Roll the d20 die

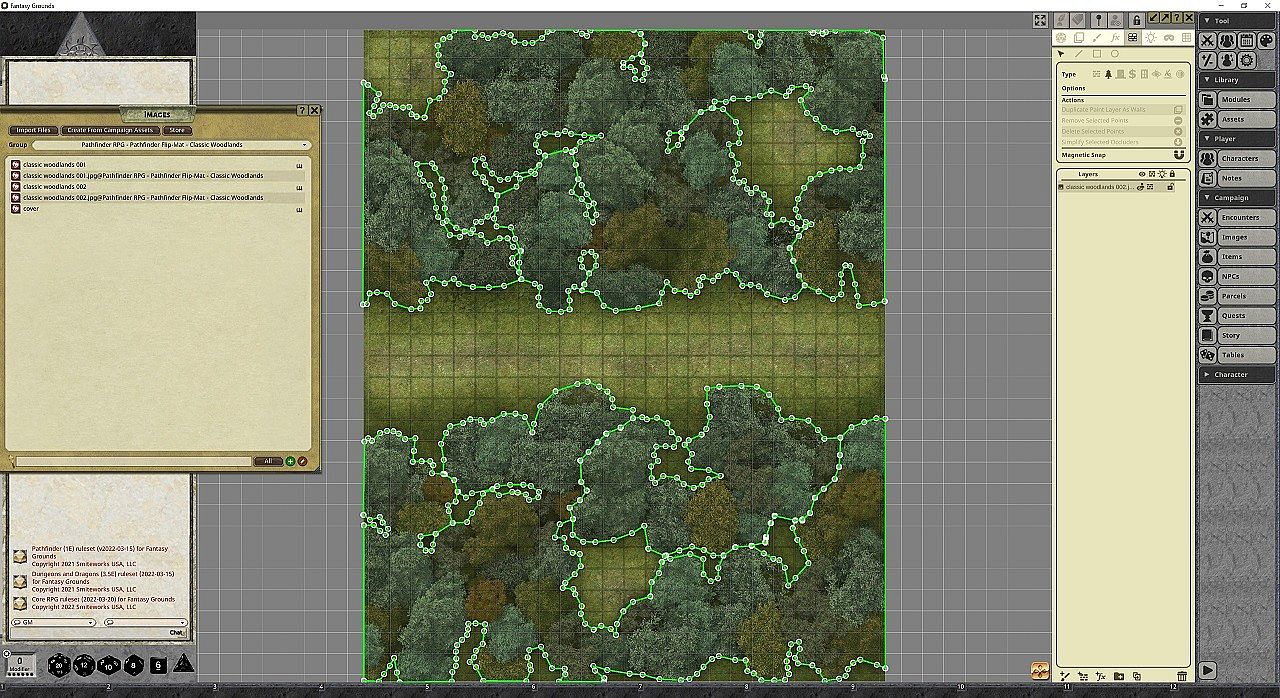58,664
